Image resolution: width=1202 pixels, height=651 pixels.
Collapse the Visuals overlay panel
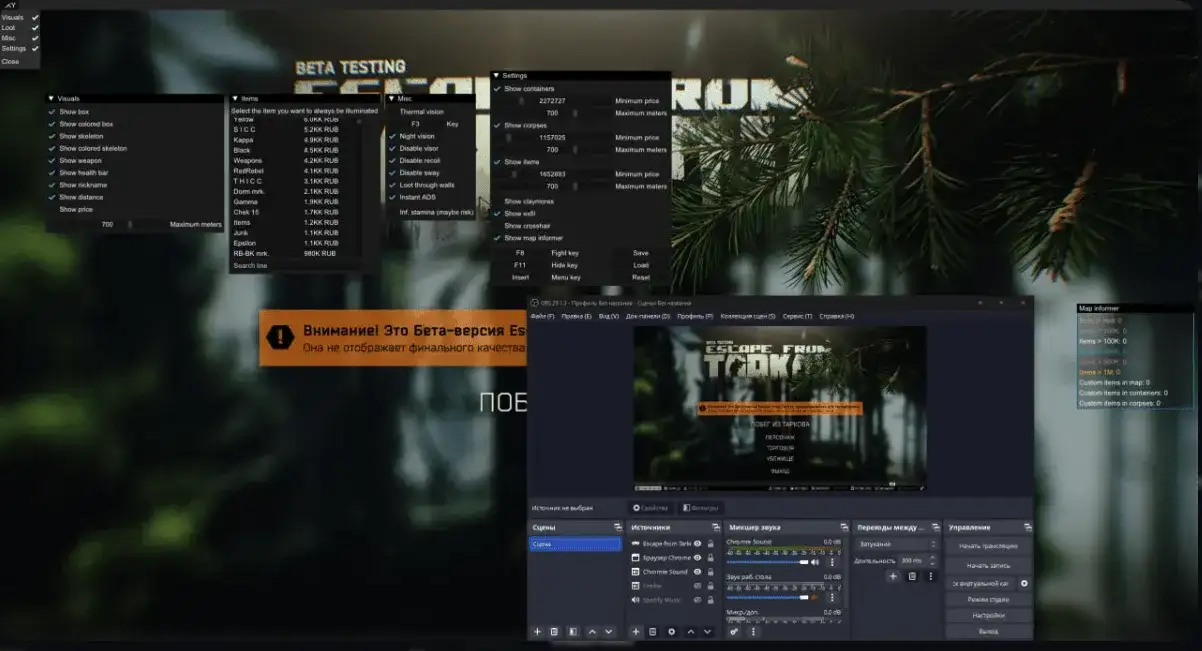coord(50,99)
